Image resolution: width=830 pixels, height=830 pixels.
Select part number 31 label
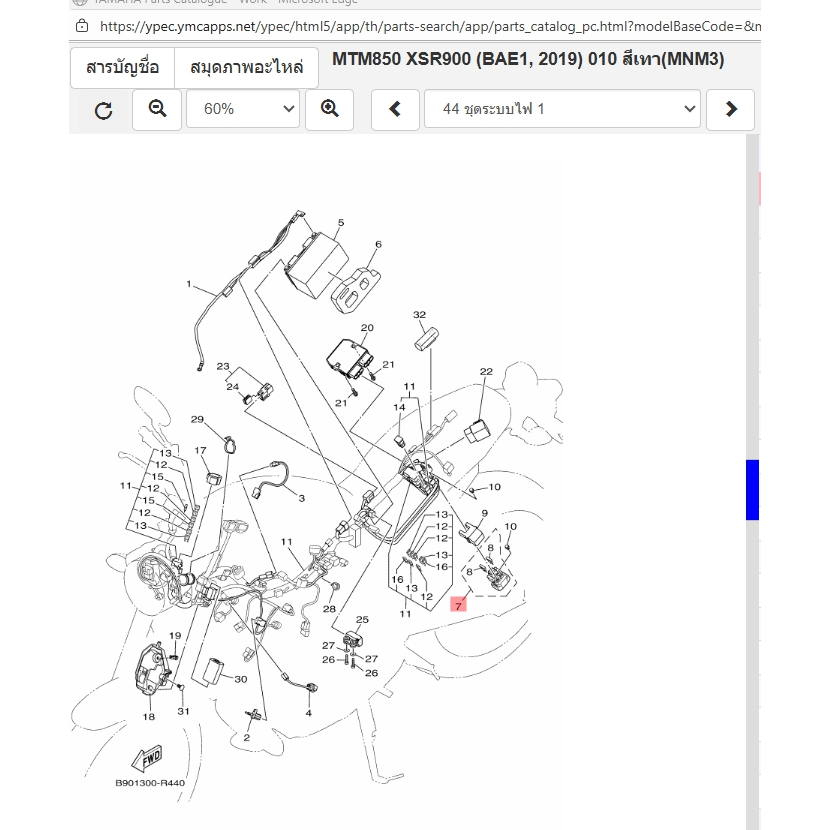click(x=183, y=711)
